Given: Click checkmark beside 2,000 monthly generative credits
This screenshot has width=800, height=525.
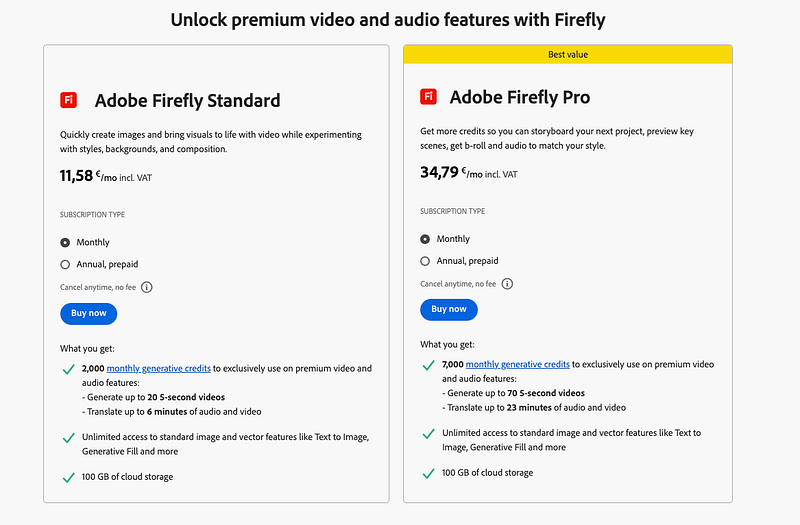Looking at the screenshot, I should [x=67, y=369].
